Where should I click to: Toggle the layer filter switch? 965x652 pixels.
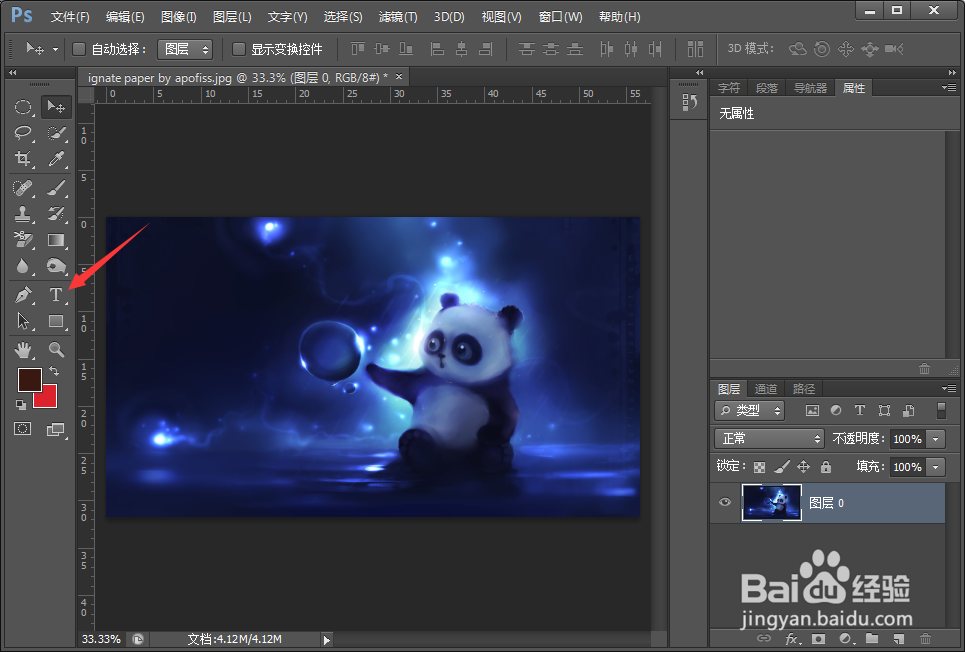(x=941, y=410)
